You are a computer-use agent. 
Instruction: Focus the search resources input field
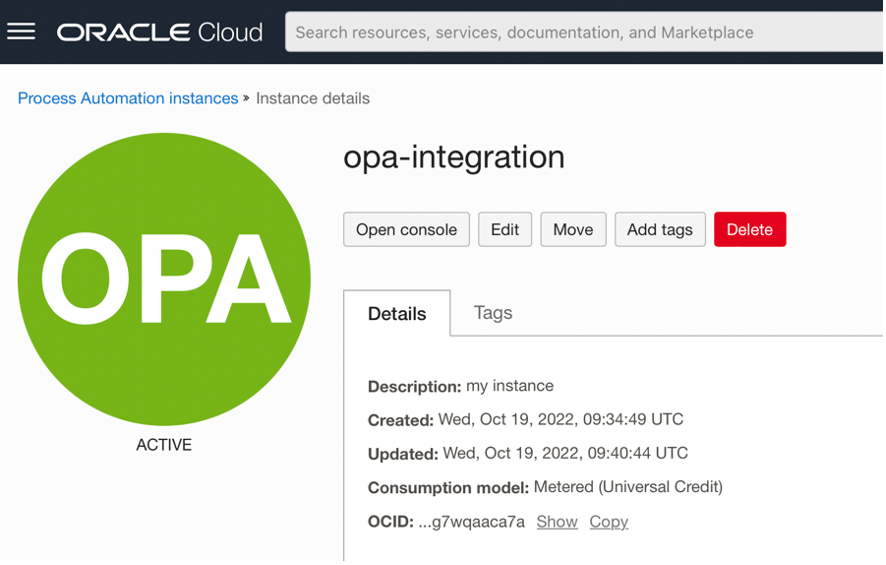(580, 32)
